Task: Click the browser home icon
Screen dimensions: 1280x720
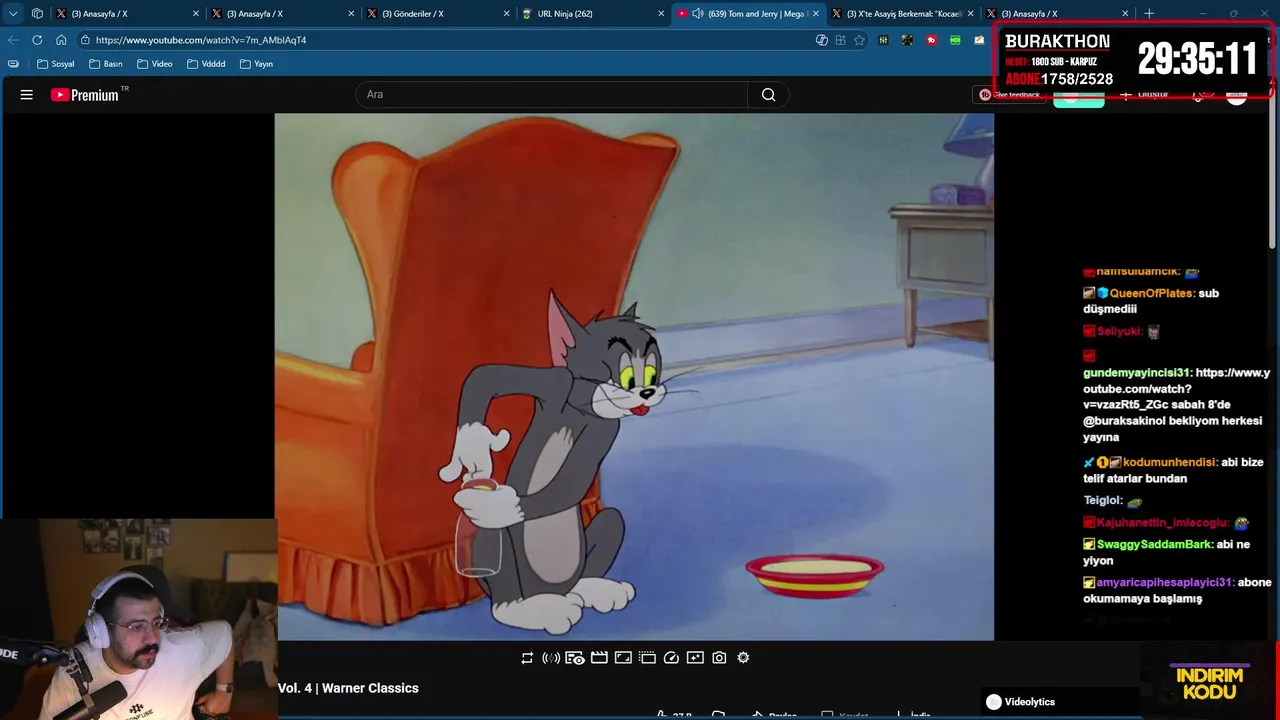Action: tap(61, 40)
